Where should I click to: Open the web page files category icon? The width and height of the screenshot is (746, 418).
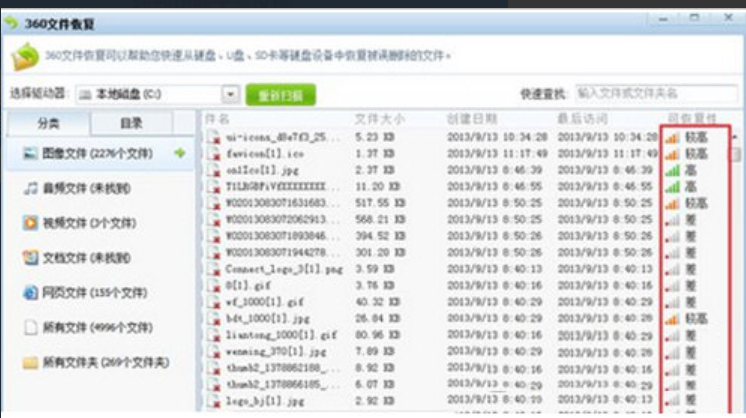(x=30, y=293)
